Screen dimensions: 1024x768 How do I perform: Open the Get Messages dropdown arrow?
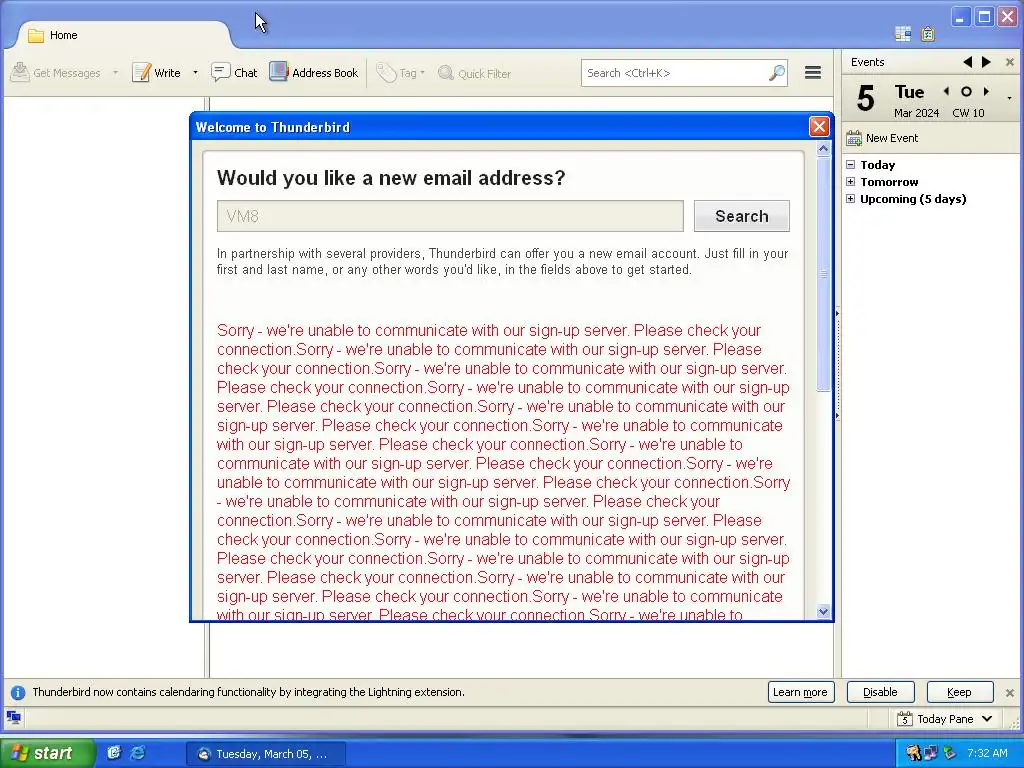116,72
